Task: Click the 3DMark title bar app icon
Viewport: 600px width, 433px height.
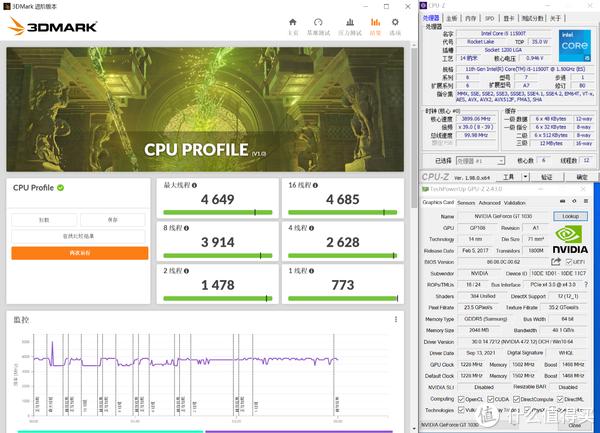Action: pos(7,7)
